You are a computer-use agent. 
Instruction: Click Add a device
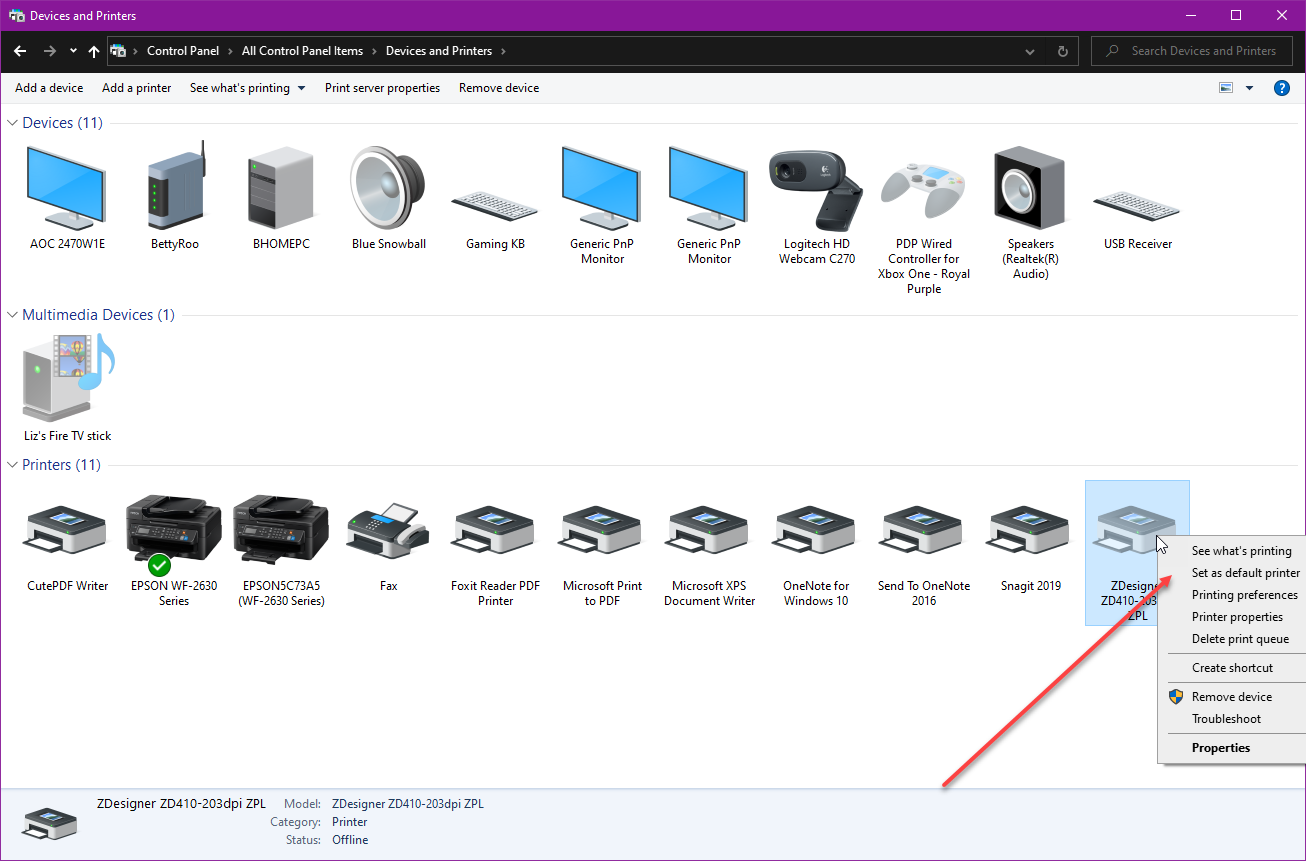coord(49,88)
